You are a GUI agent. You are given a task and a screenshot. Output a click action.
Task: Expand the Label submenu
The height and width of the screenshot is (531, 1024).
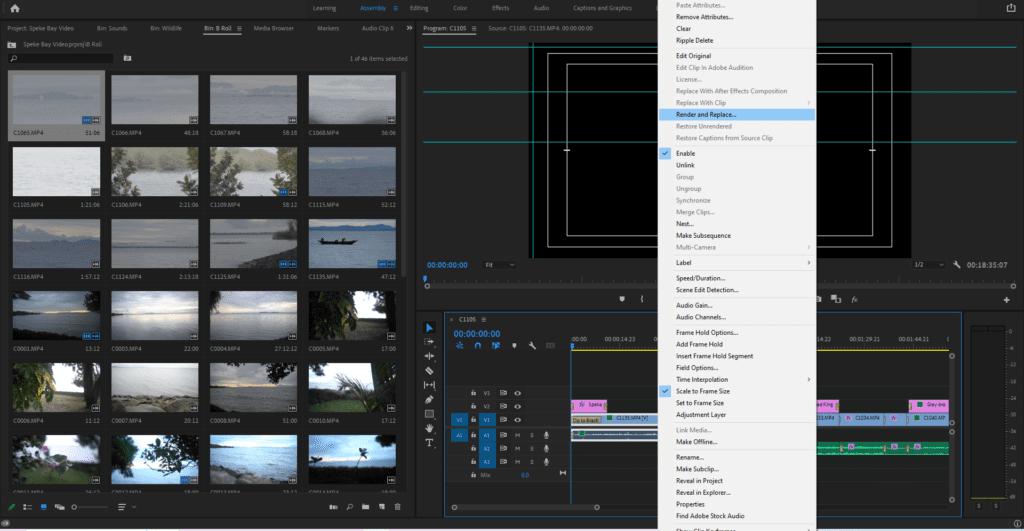pos(737,263)
